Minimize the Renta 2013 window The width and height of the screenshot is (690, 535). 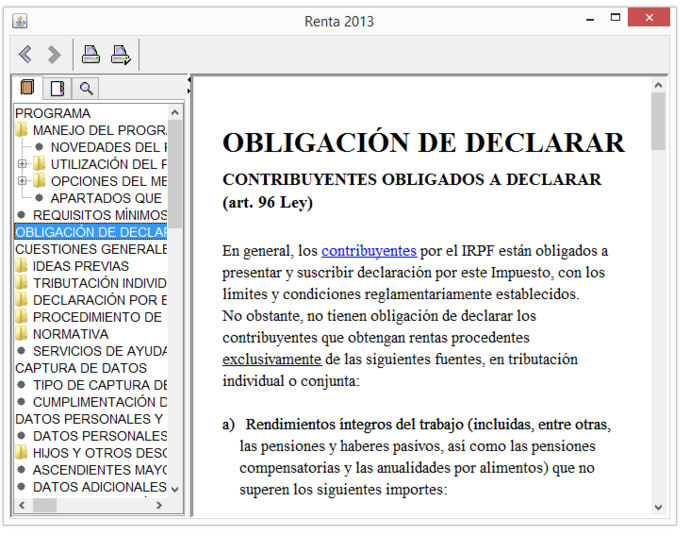[x=590, y=18]
